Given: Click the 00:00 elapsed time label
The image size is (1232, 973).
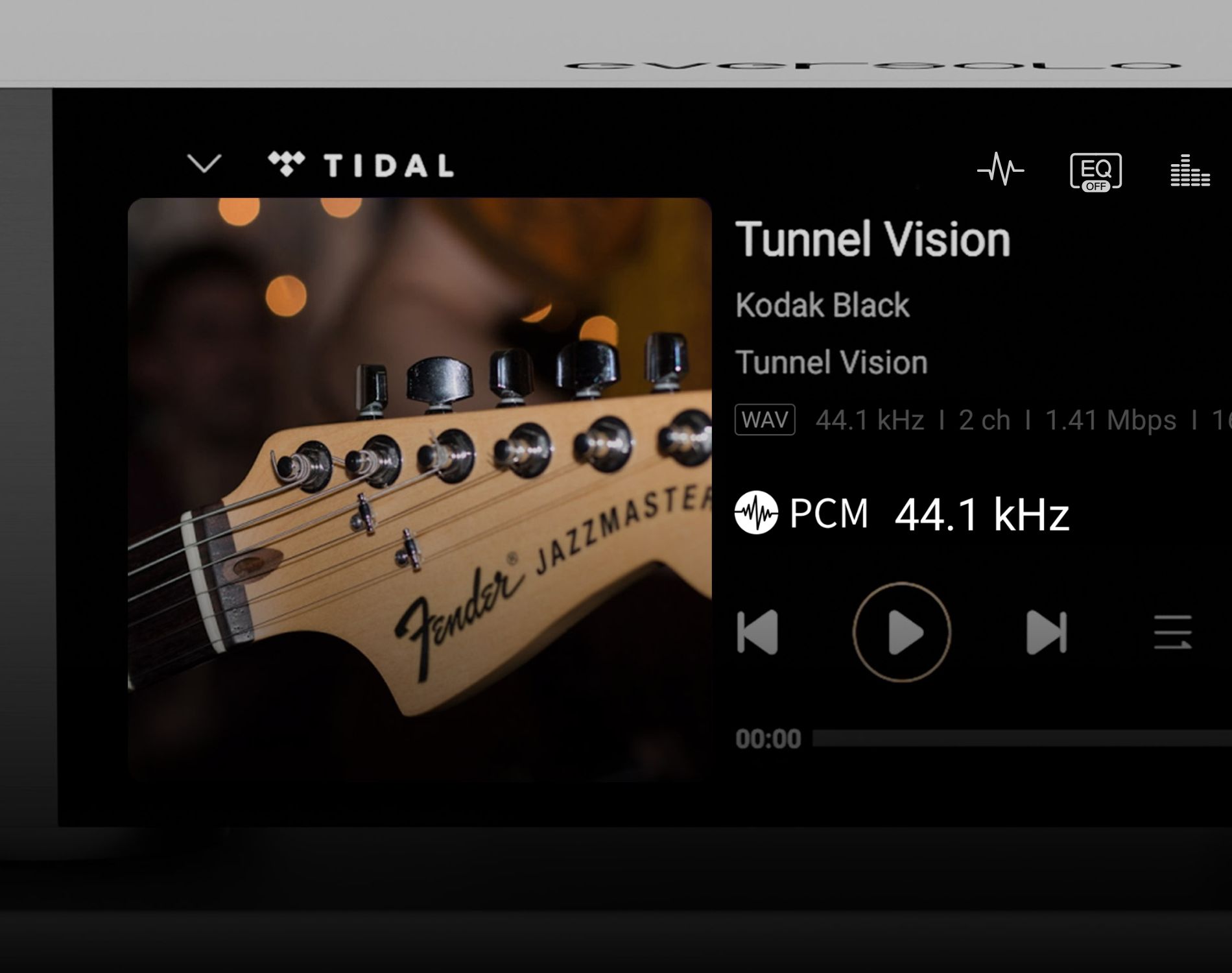Looking at the screenshot, I should tap(768, 739).
